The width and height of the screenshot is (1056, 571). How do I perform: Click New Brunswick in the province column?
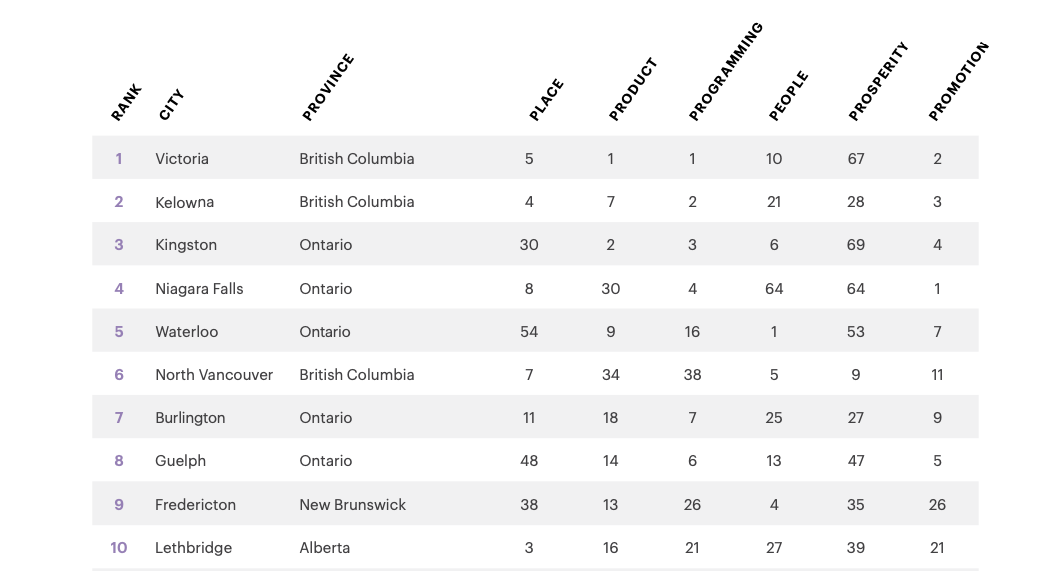(x=352, y=505)
